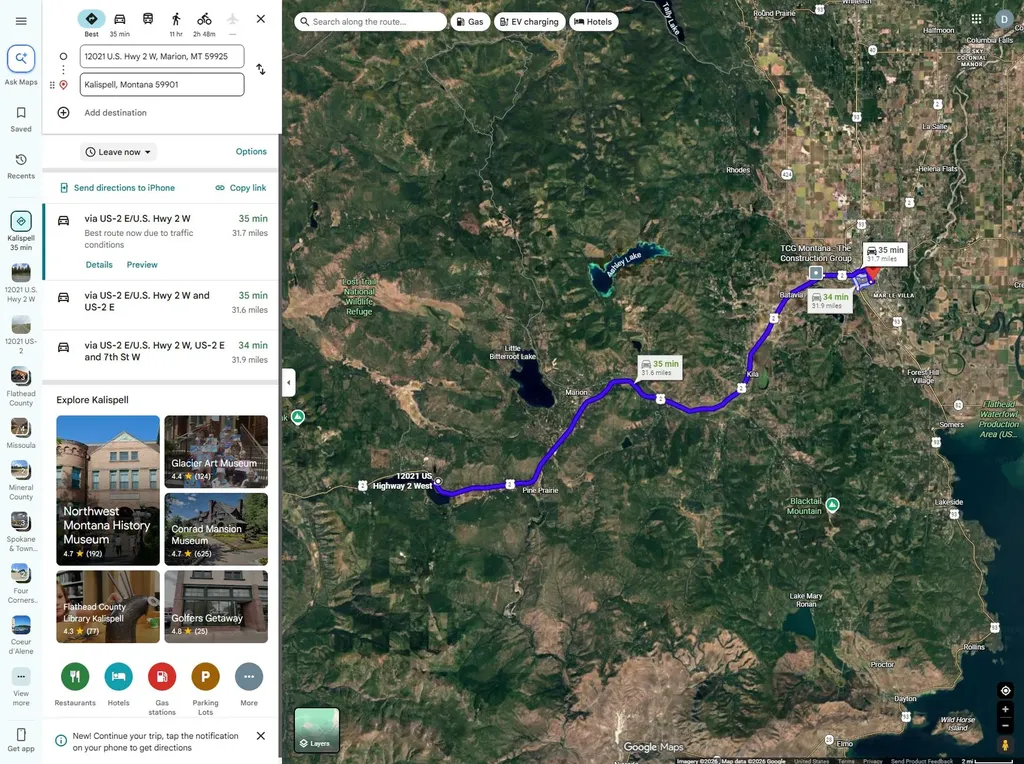Viewport: 1024px width, 764px height.
Task: Toggle the EV charging filter chip
Action: tap(530, 22)
